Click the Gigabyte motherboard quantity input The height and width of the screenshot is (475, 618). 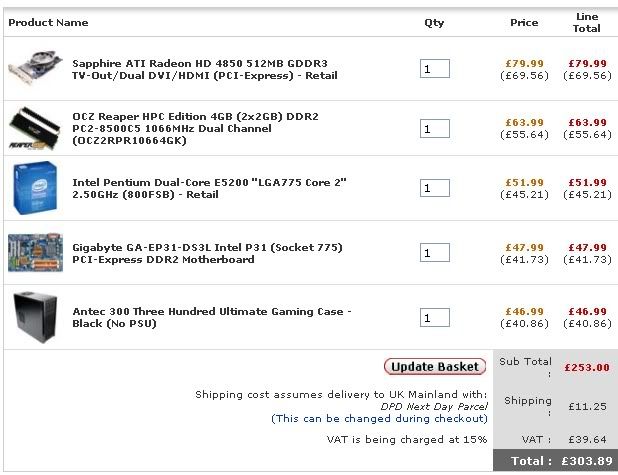pyautogui.click(x=435, y=253)
